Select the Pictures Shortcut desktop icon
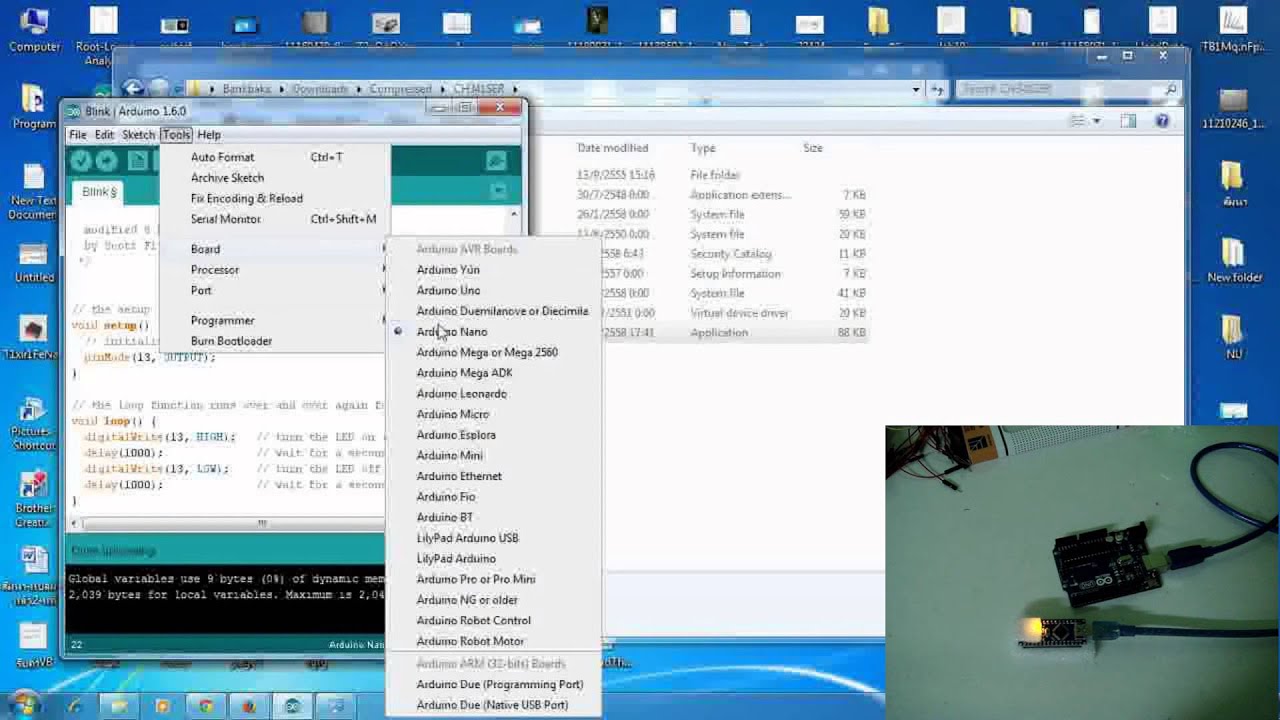The image size is (1280, 720). pyautogui.click(x=34, y=424)
